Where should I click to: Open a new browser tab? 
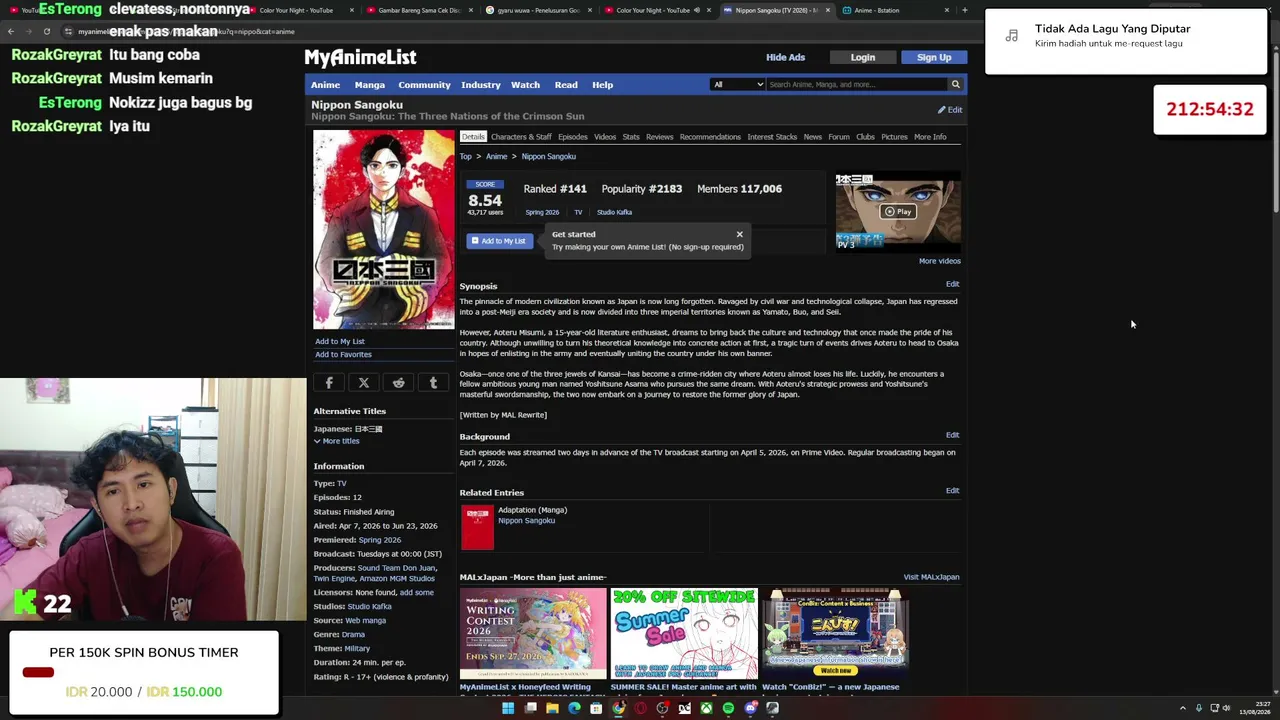pos(964,10)
